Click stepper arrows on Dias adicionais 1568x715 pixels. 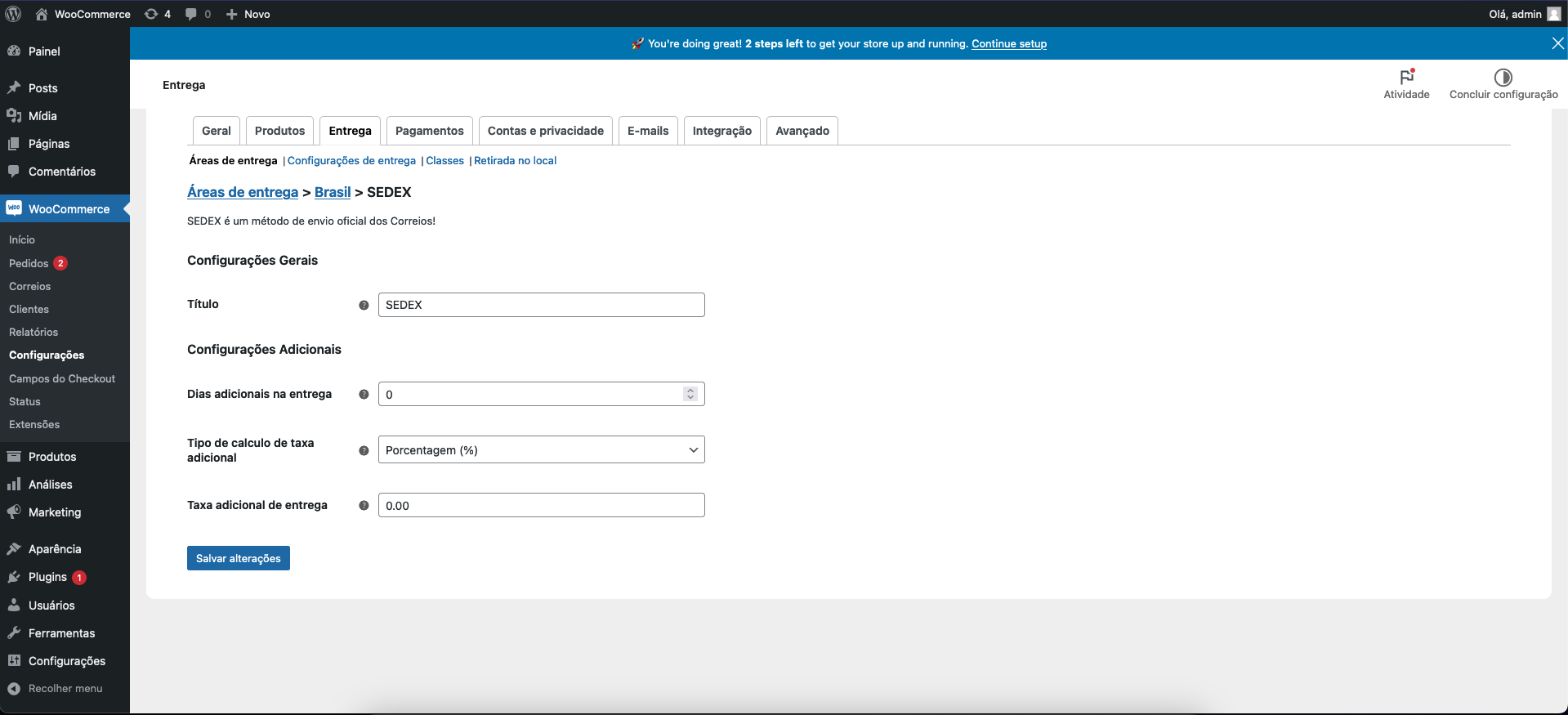690,394
